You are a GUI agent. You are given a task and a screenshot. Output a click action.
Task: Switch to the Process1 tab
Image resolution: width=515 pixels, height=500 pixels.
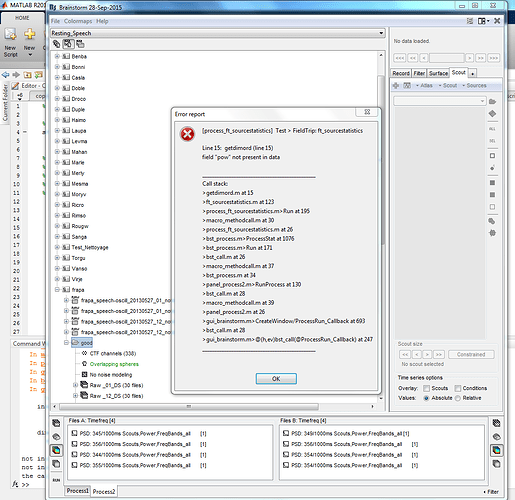[77, 491]
